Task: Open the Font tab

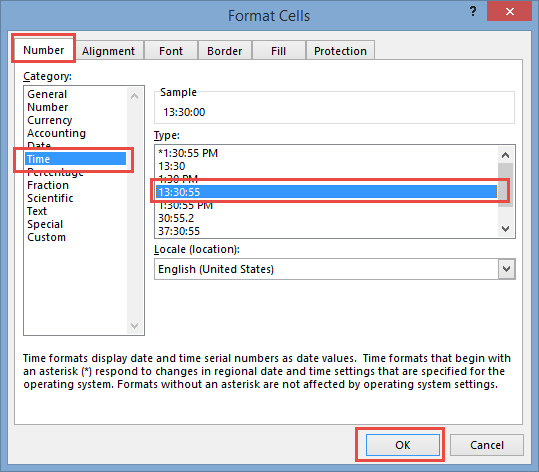Action: [x=170, y=51]
